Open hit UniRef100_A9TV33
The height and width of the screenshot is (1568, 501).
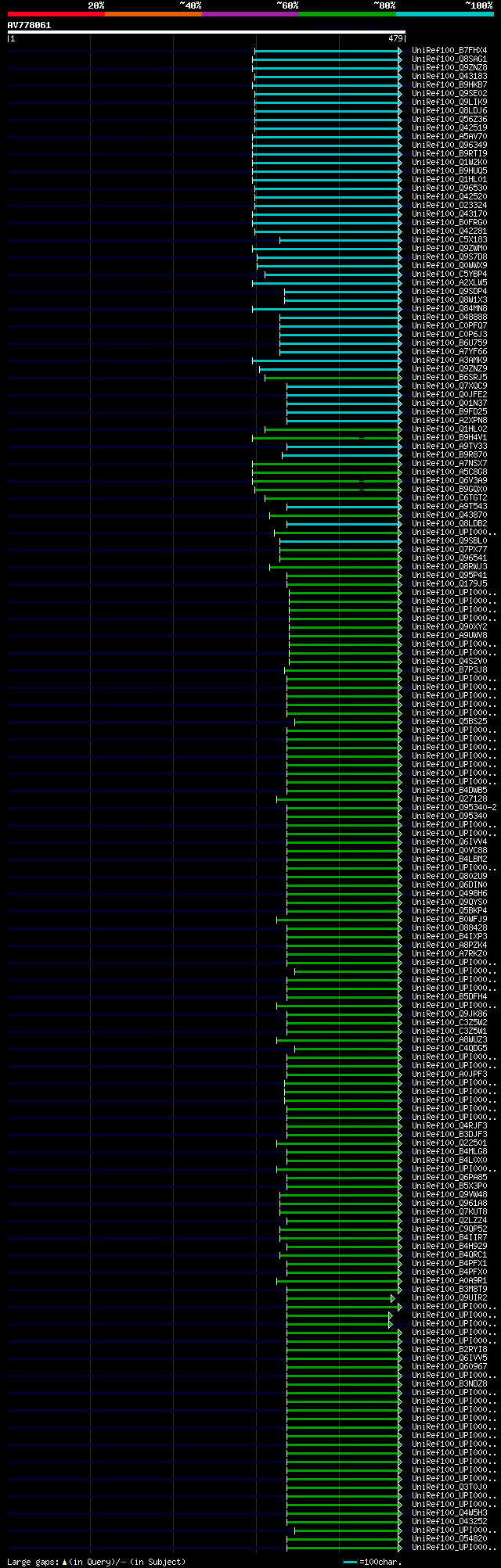point(449,446)
